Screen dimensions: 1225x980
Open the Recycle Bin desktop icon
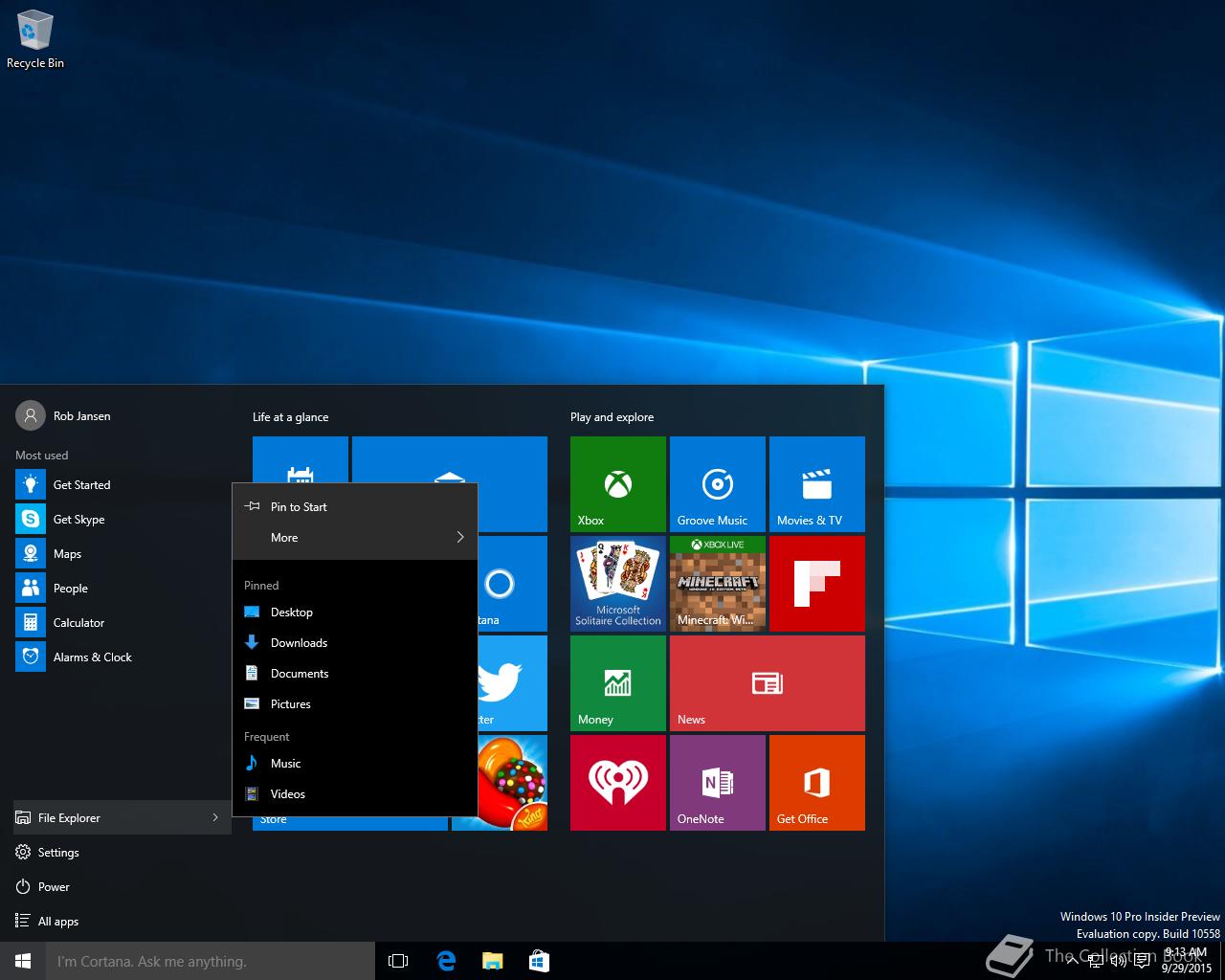35,40
